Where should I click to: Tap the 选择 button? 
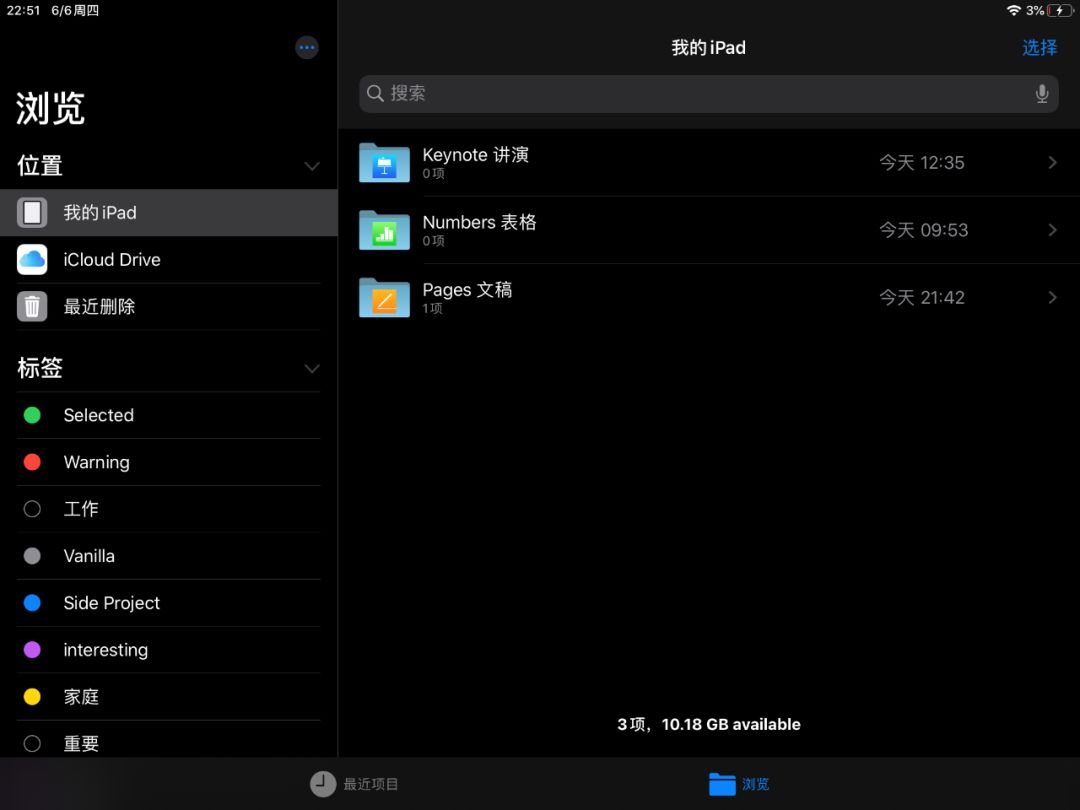(1039, 47)
